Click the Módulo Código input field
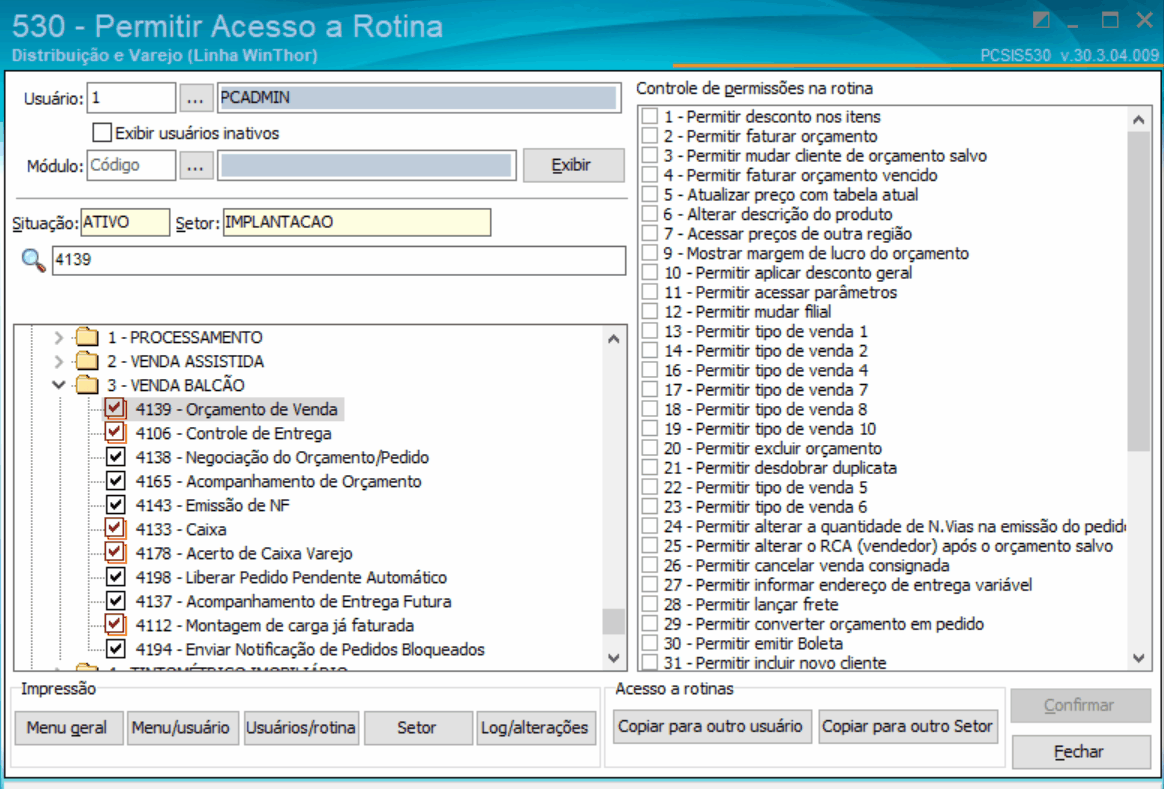 point(131,166)
